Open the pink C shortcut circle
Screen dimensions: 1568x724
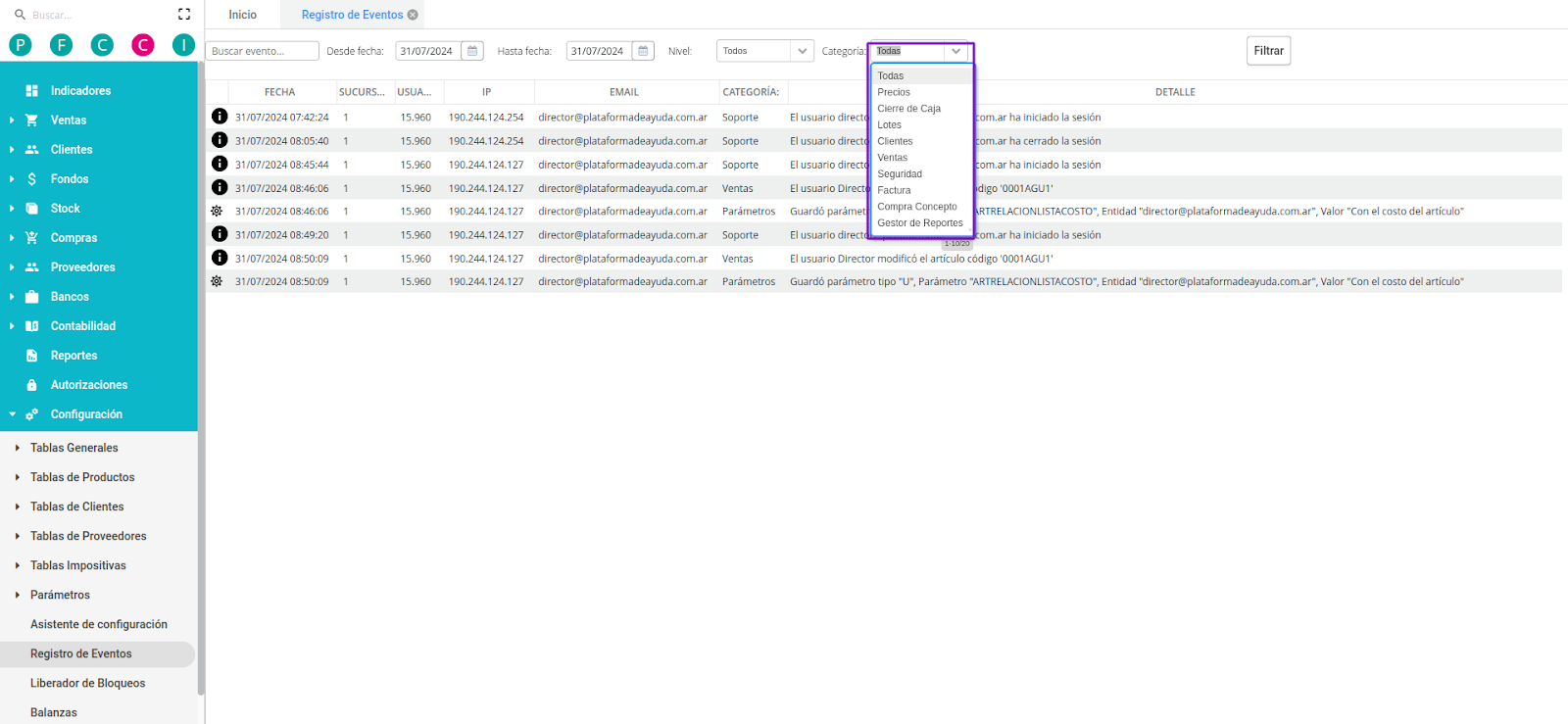143,45
